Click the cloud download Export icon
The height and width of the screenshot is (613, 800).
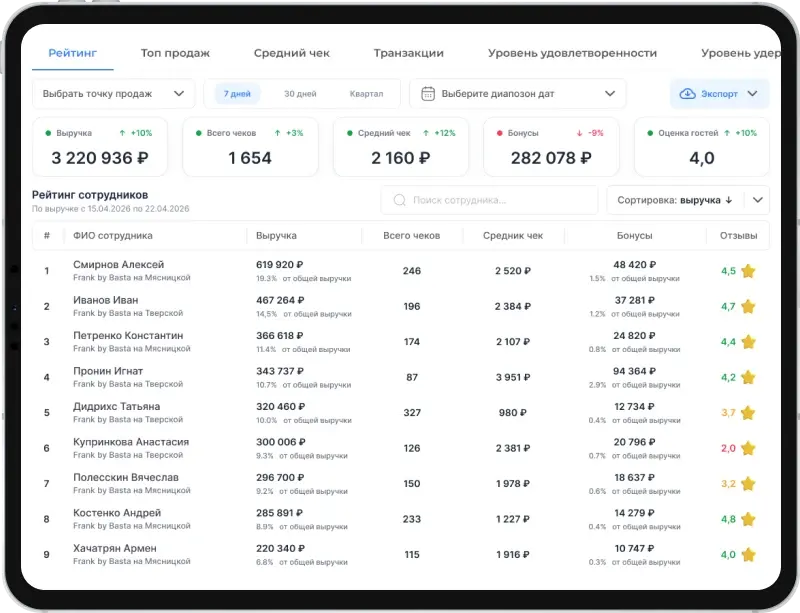coord(687,94)
